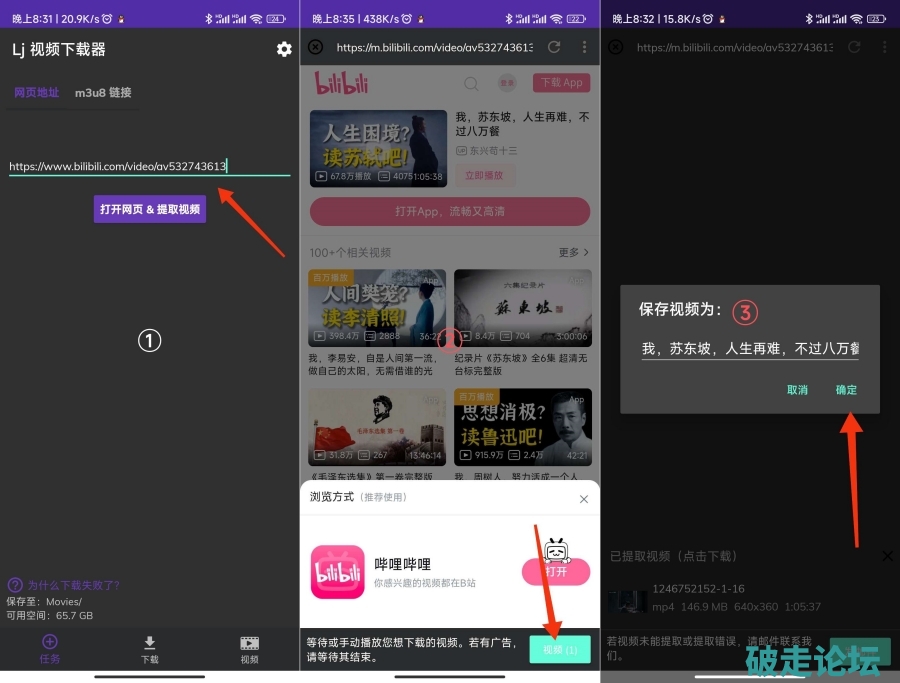900x683 pixels.
Task: Tap the pink 打开 bilibili app button
Action: (556, 571)
